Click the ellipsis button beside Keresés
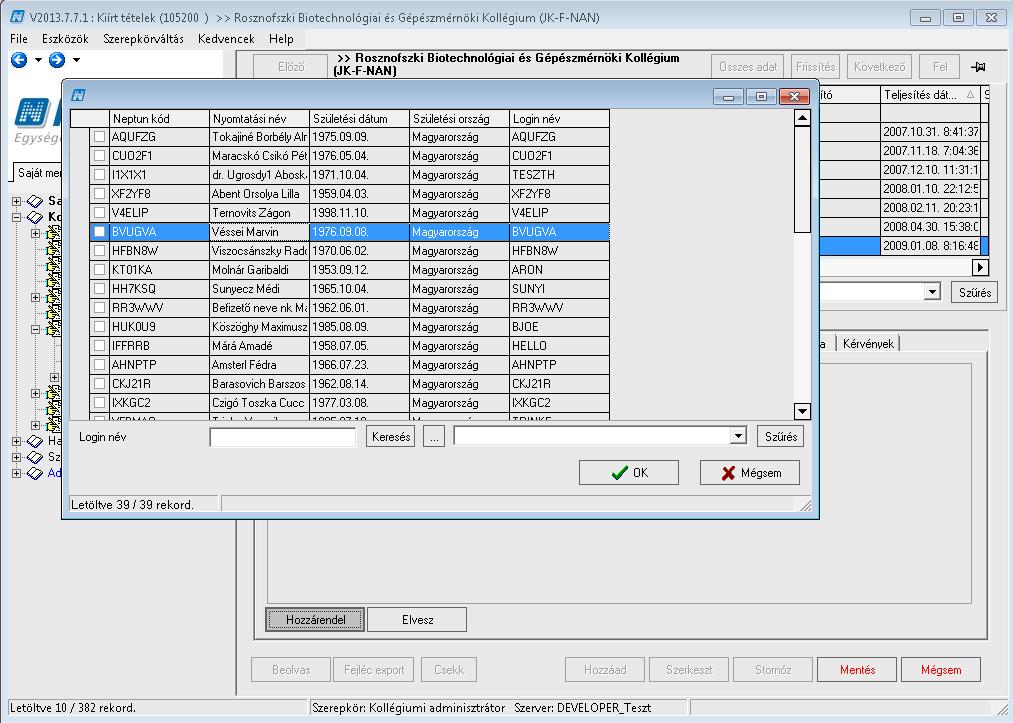Viewport: 1013px width, 723px height. coord(434,437)
